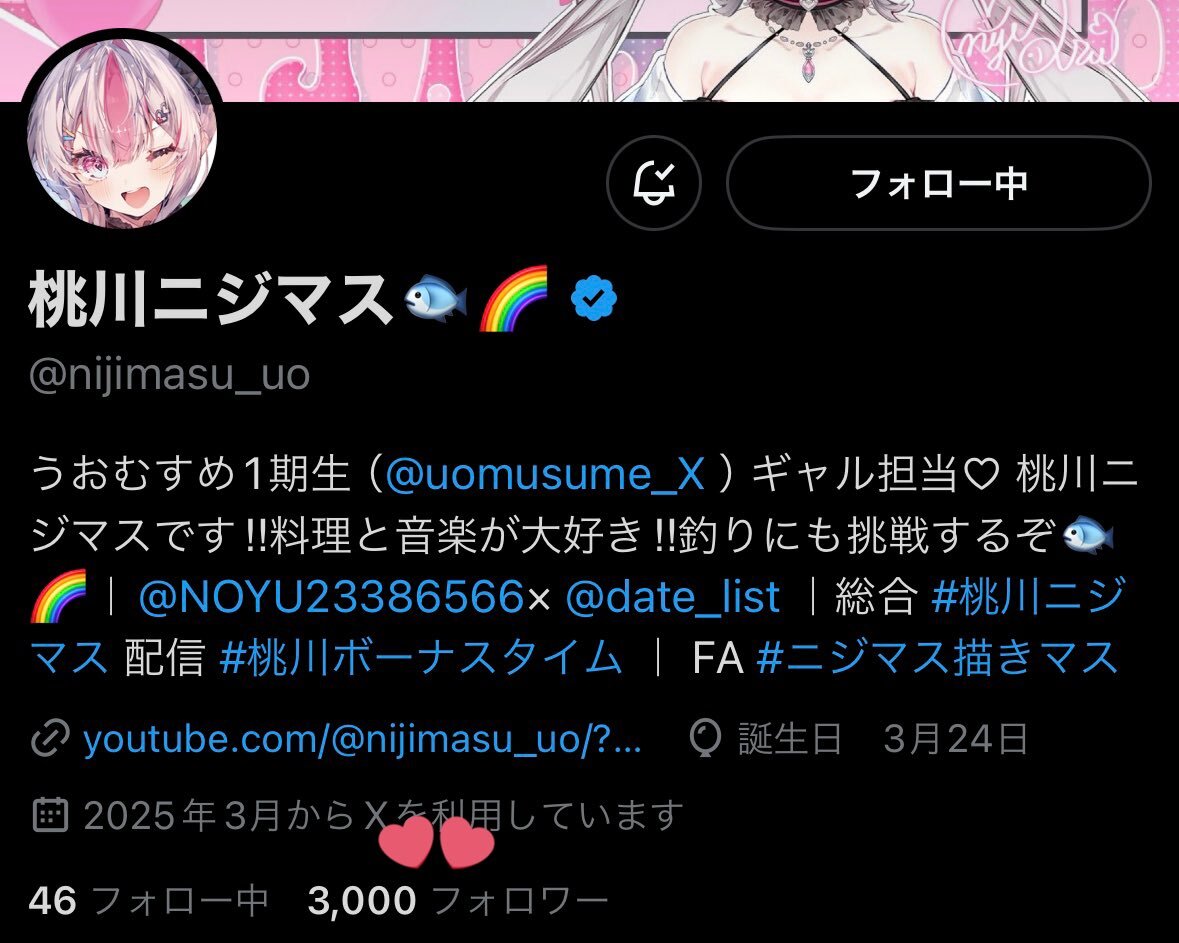Open hashtag #桃川ボーナスタイム
This screenshot has height=943, width=1179.
tap(420, 657)
